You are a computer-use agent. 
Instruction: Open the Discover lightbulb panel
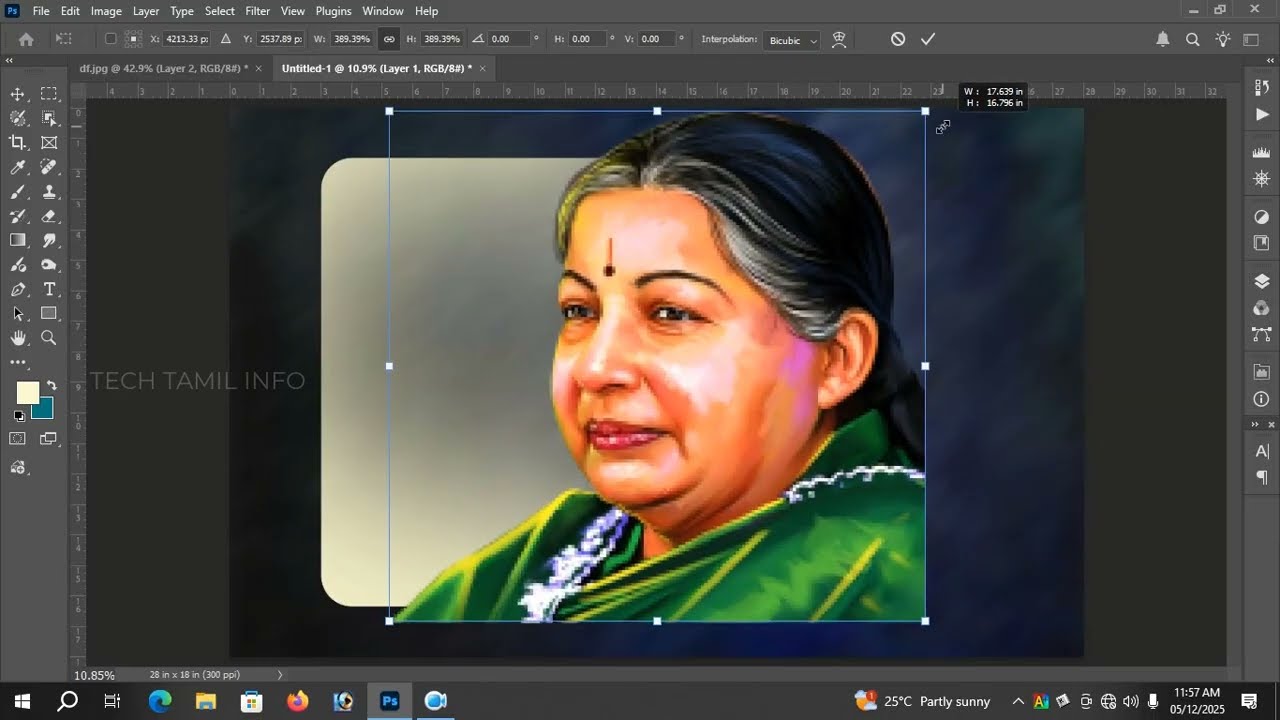click(x=1222, y=39)
